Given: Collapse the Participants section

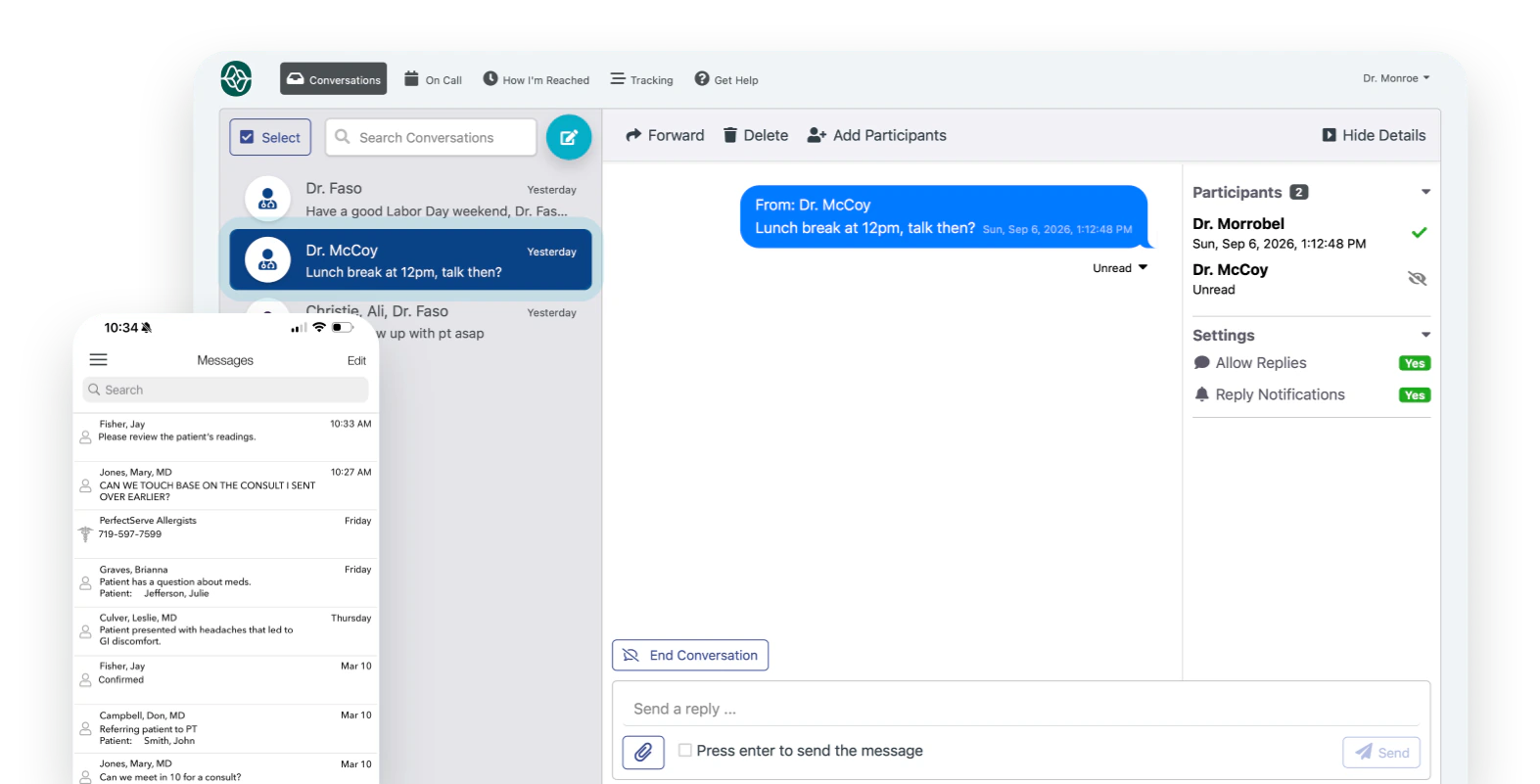Looking at the screenshot, I should [x=1425, y=192].
